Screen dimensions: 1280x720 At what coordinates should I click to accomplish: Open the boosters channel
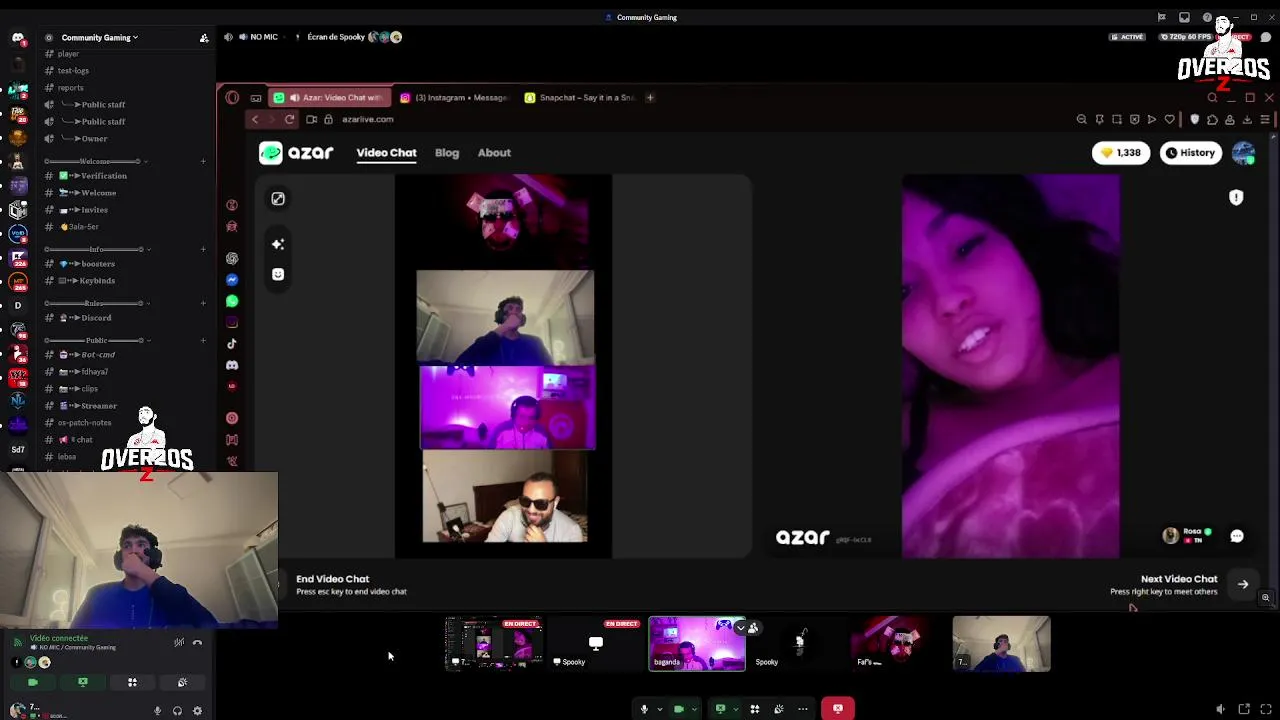point(85,264)
